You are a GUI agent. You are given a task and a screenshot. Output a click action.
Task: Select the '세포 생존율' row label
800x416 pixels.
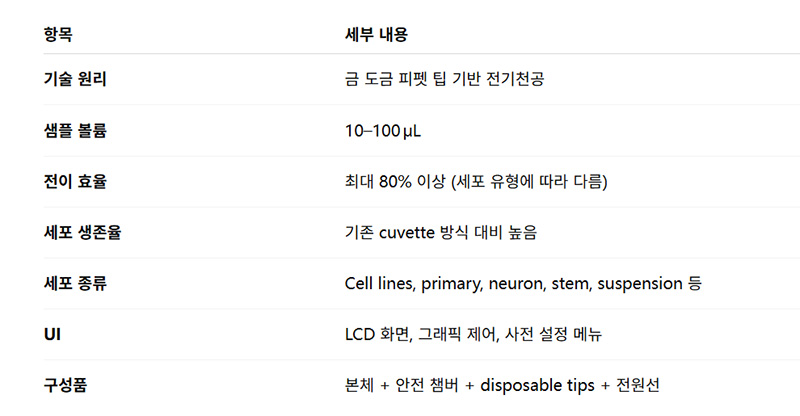pyautogui.click(x=82, y=232)
